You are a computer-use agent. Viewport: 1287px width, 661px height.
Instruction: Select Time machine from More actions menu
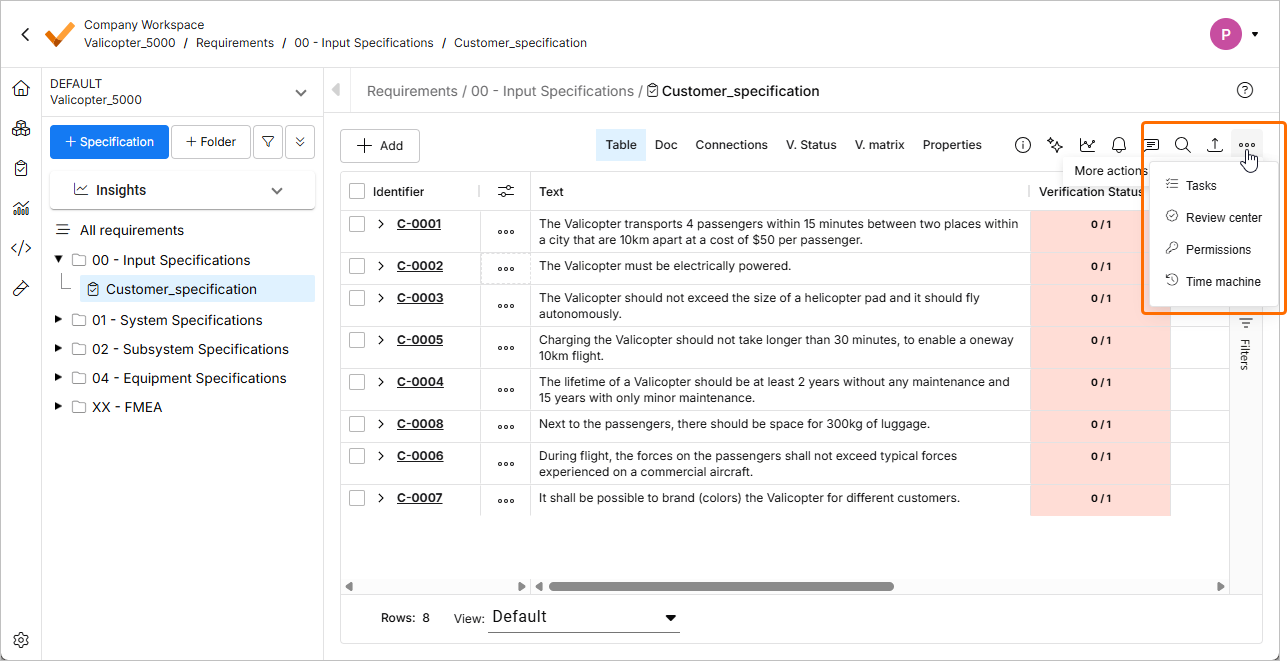pos(1222,281)
